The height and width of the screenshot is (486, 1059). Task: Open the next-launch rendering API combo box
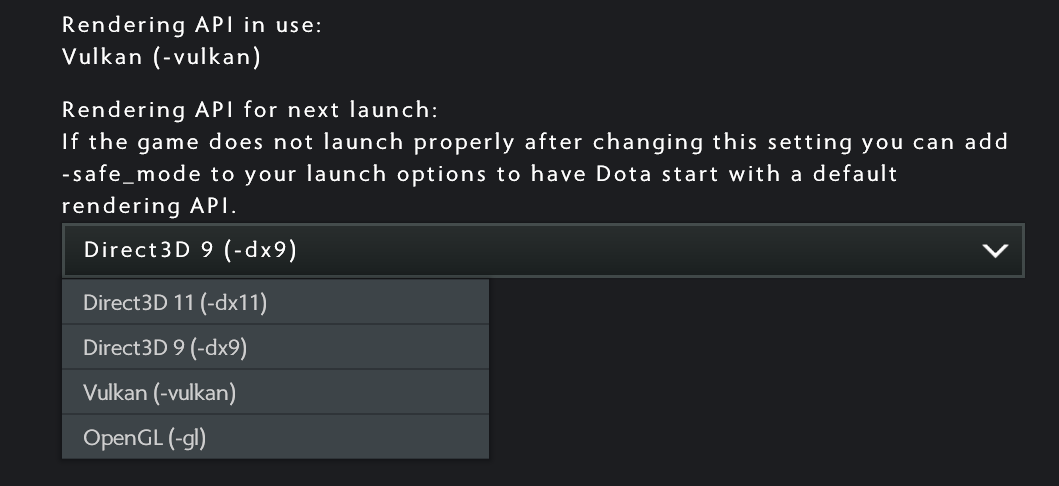pyautogui.click(x=542, y=251)
